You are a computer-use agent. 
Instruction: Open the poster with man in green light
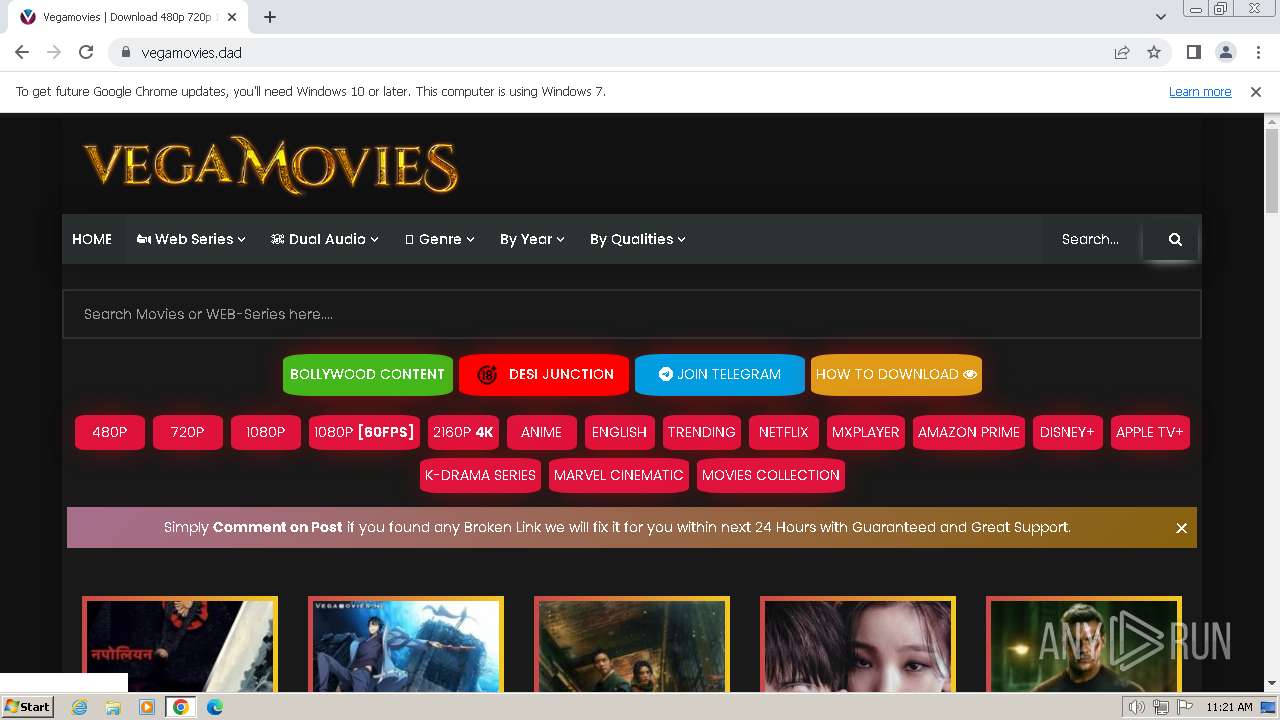(1084, 645)
